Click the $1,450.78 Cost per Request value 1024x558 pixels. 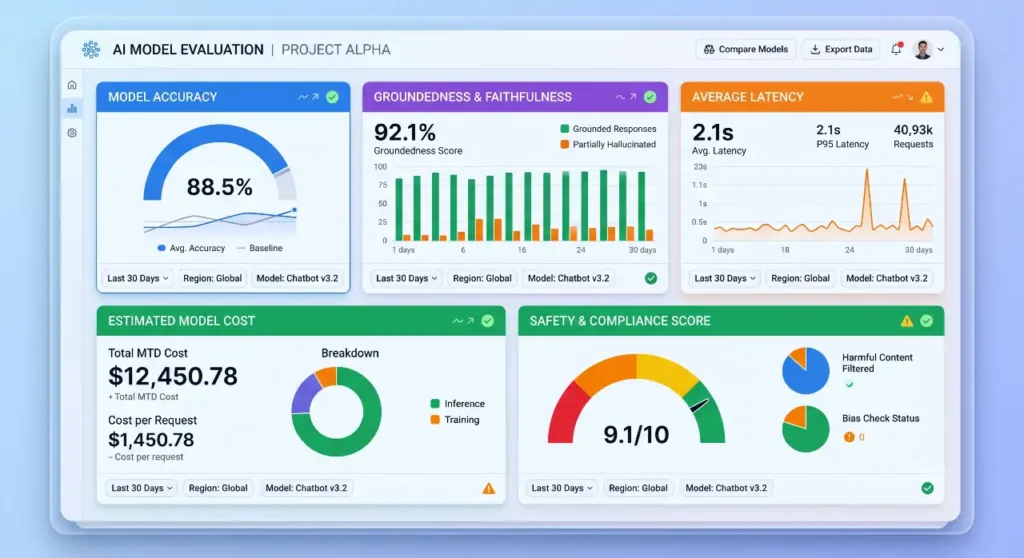[x=151, y=440]
